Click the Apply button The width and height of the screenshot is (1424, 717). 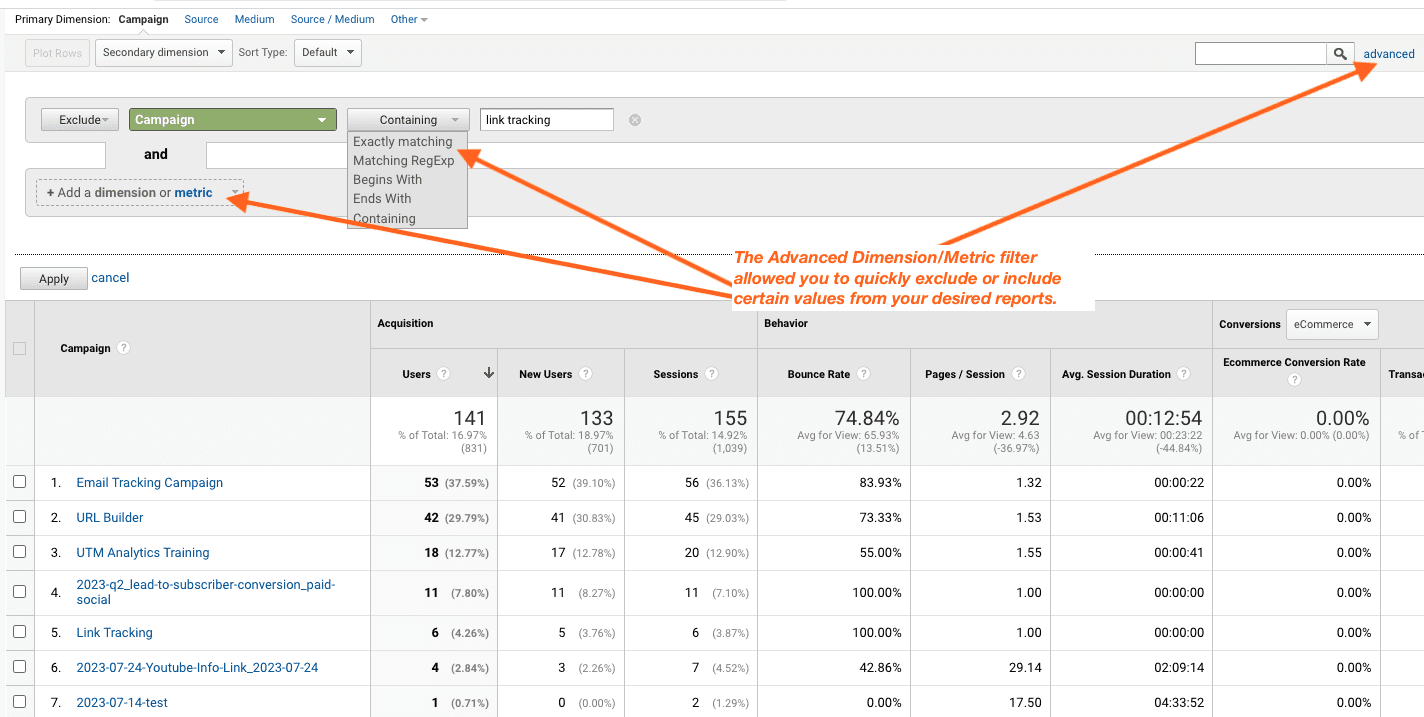[53, 278]
